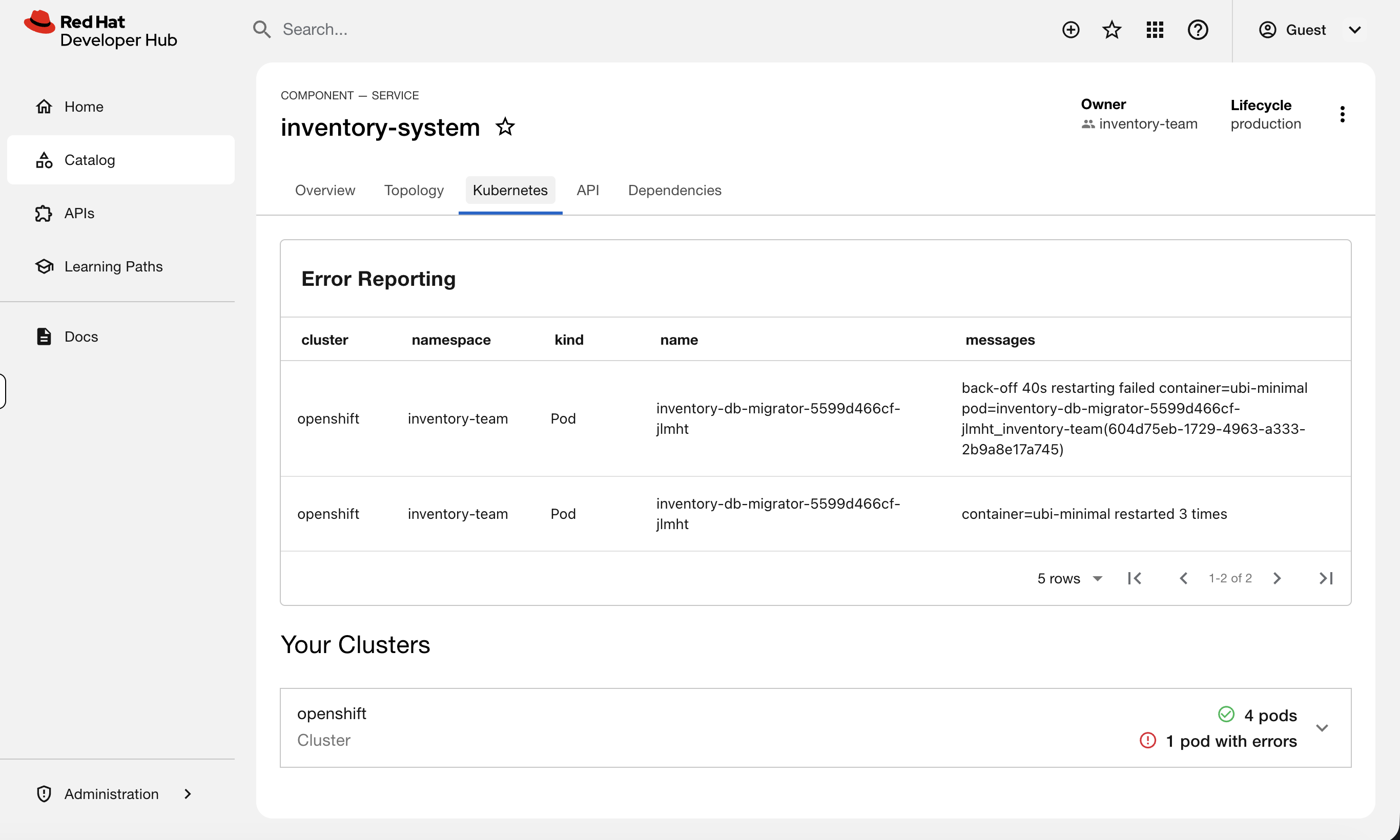Screen dimensions: 1400x840
Task: Switch to the Topology tab
Action: 414,190
